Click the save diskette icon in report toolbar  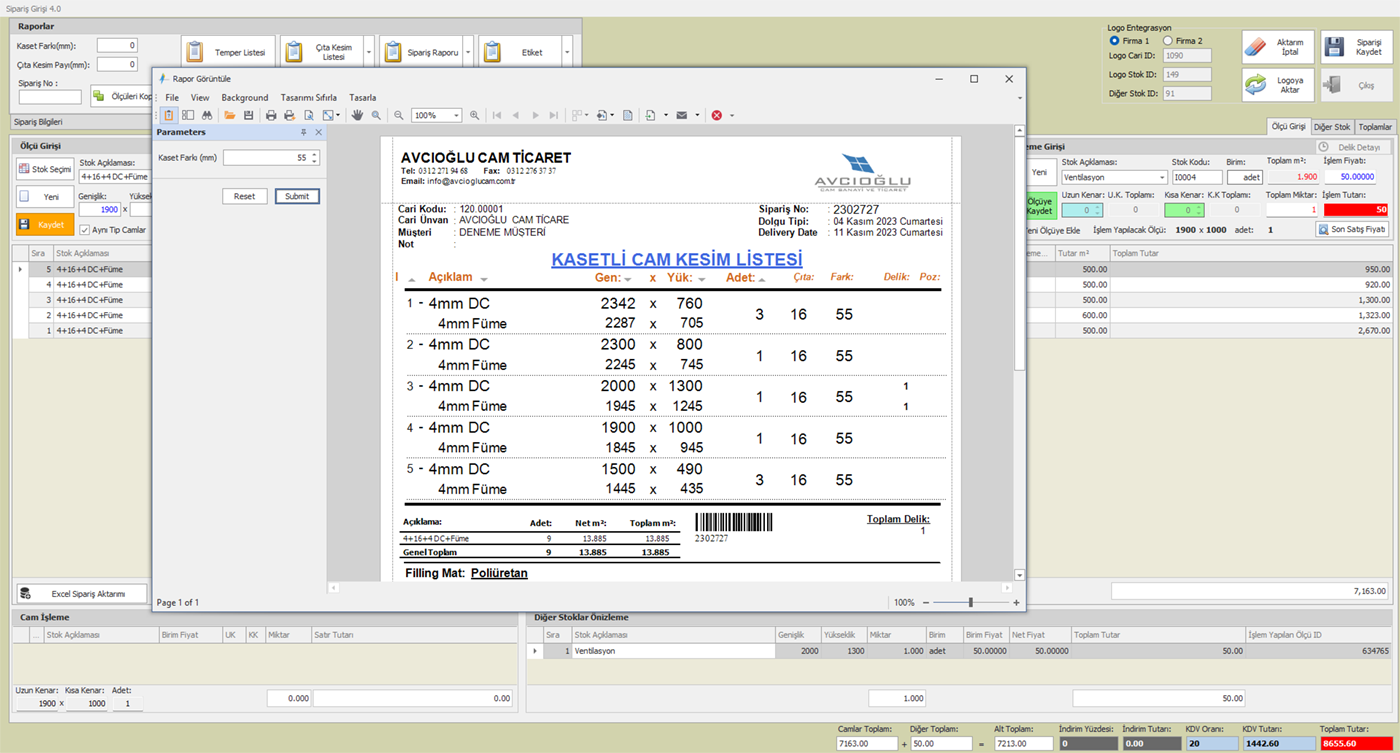[249, 115]
